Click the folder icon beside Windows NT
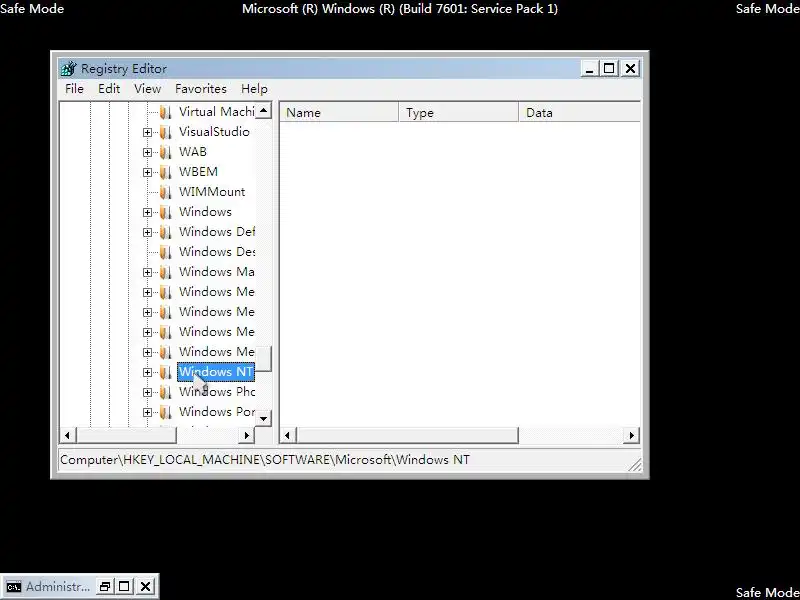800x600 pixels. pos(165,372)
